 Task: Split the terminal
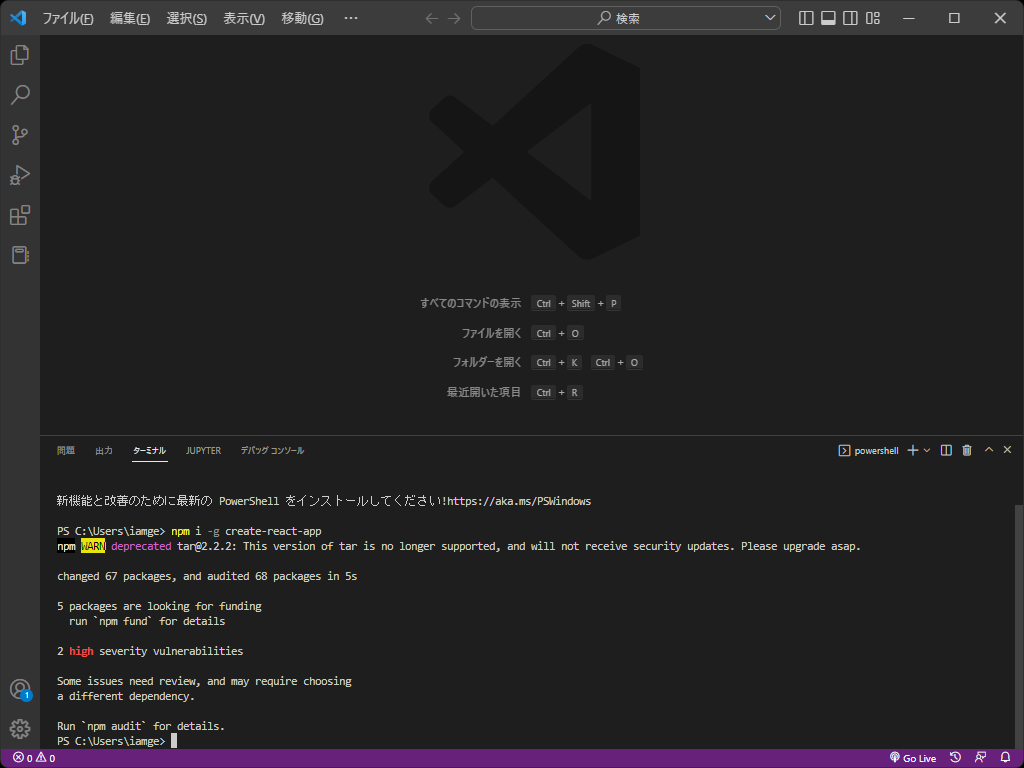point(946,451)
